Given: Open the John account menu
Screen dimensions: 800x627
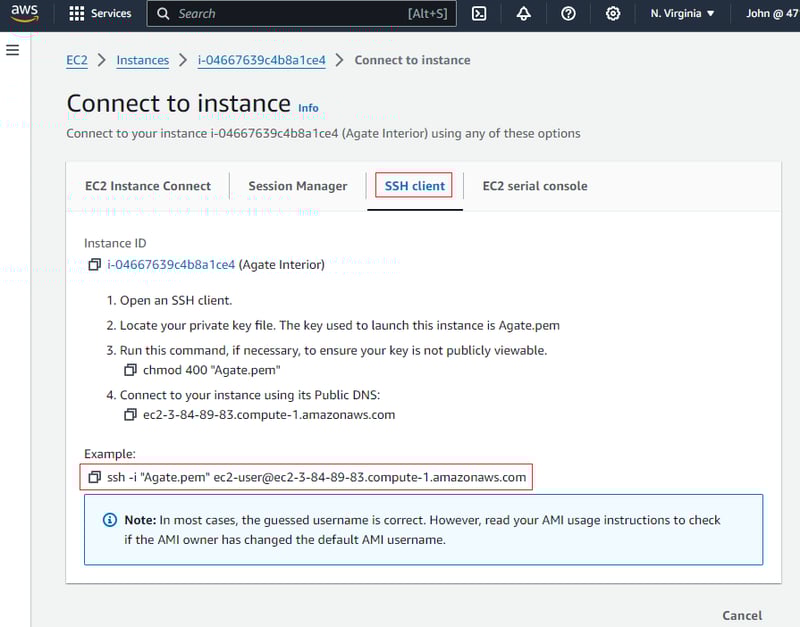Looking at the screenshot, I should tap(771, 14).
